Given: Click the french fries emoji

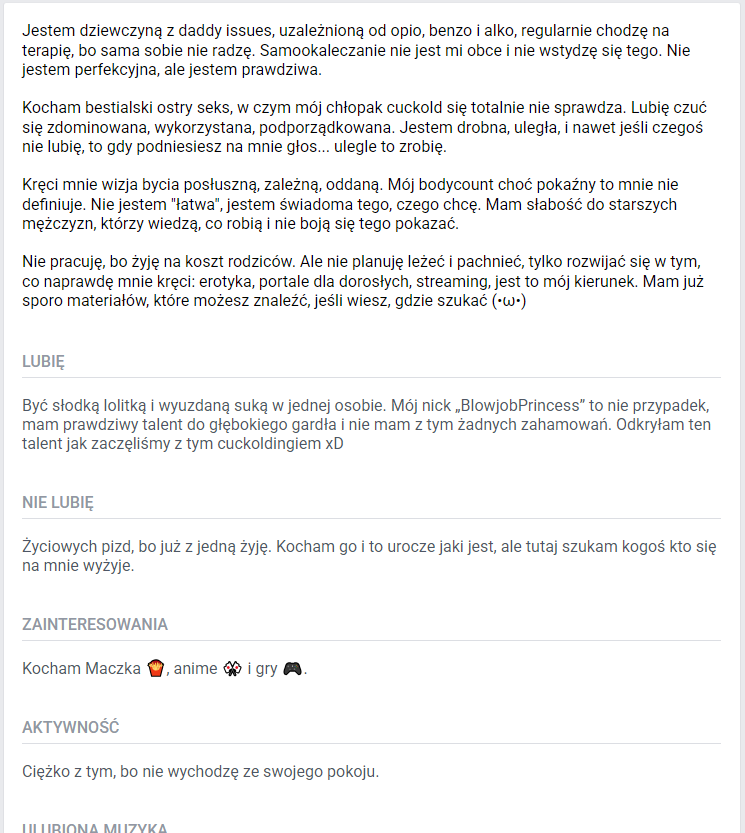Looking at the screenshot, I should pos(155,669).
